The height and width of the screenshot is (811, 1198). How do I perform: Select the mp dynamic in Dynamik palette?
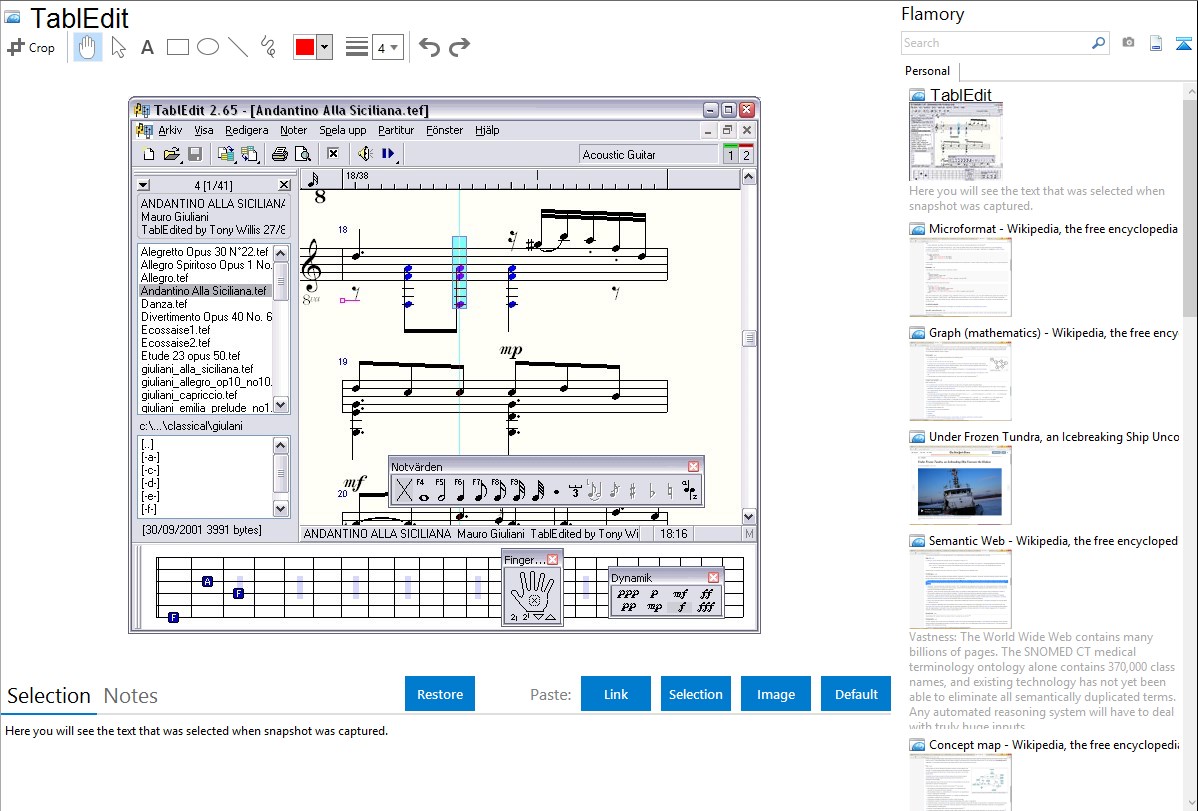(654, 607)
